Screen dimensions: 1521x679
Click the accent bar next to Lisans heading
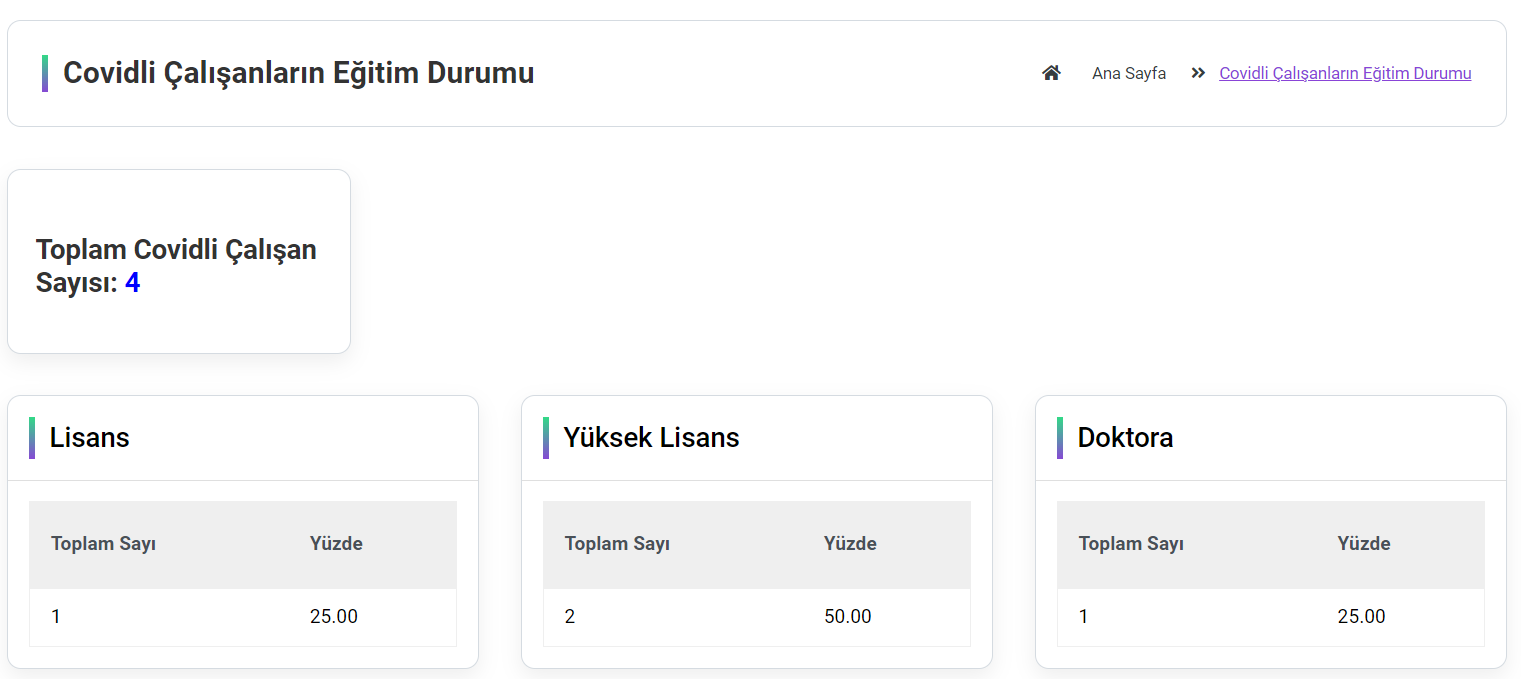(x=33, y=437)
